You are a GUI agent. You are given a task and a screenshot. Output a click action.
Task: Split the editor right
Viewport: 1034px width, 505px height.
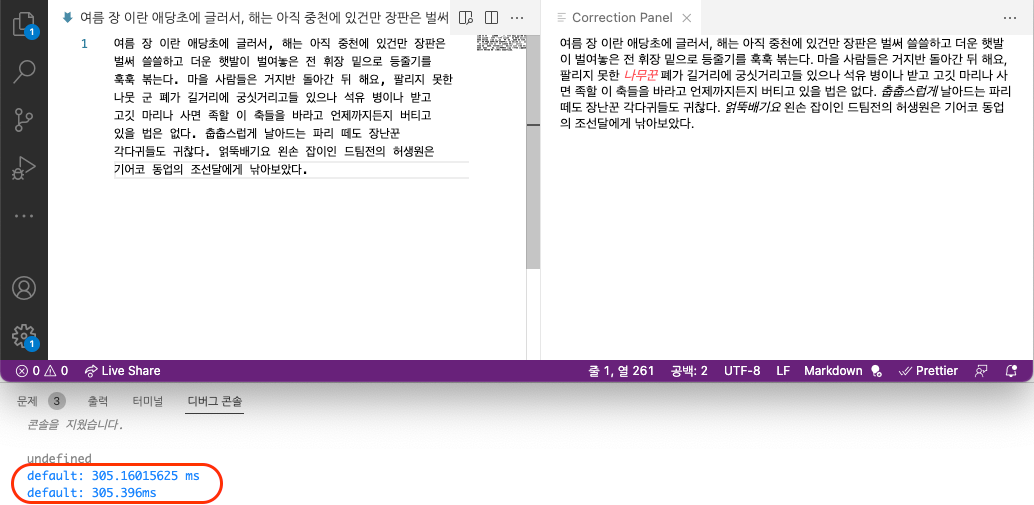click(x=491, y=18)
